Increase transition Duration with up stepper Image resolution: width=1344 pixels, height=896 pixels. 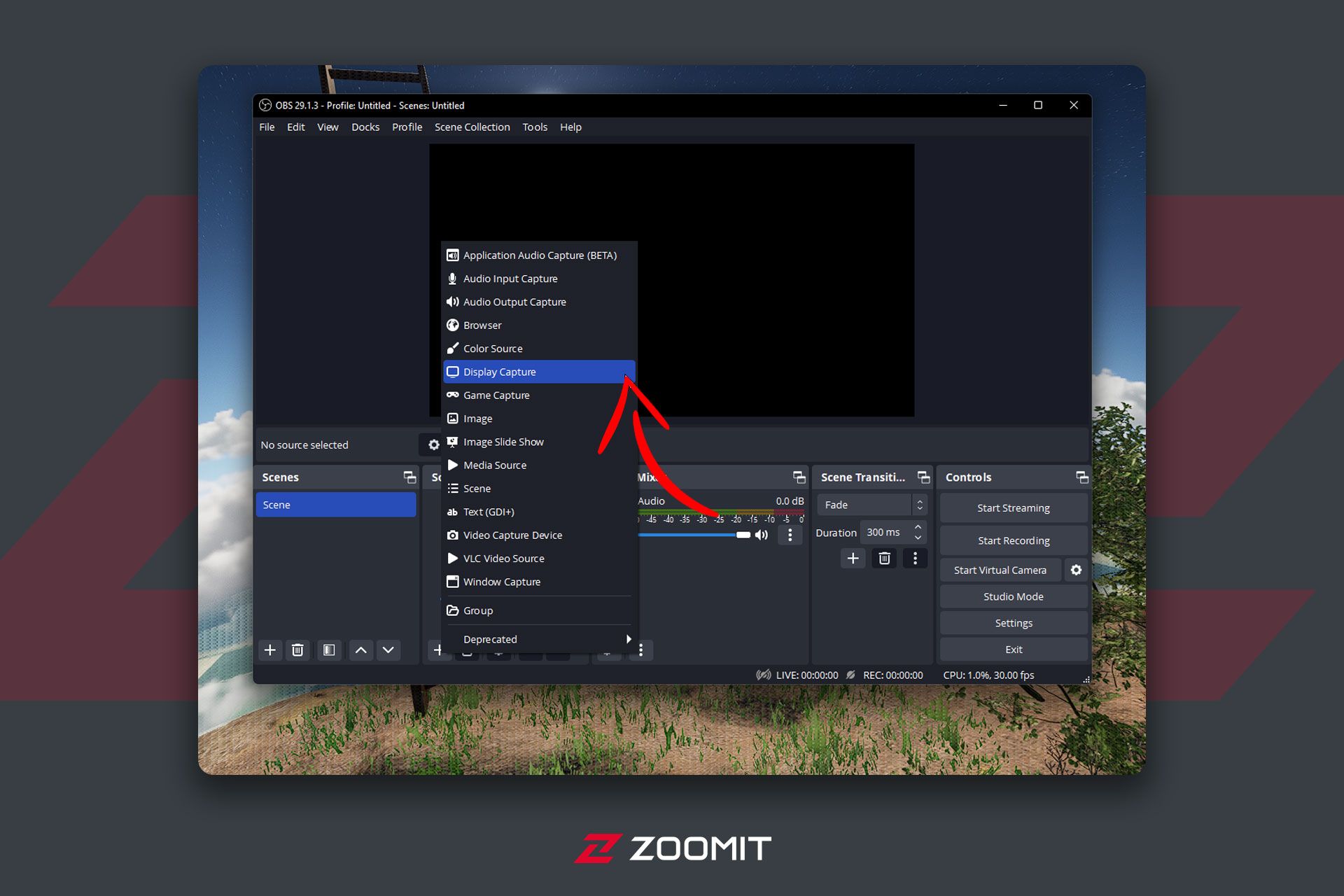[918, 527]
